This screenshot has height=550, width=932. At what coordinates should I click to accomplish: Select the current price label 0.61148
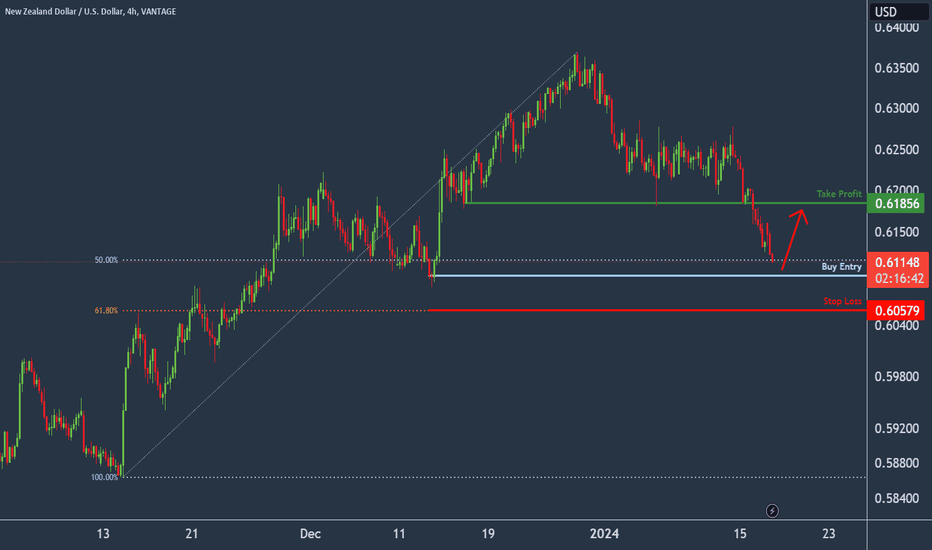point(897,262)
